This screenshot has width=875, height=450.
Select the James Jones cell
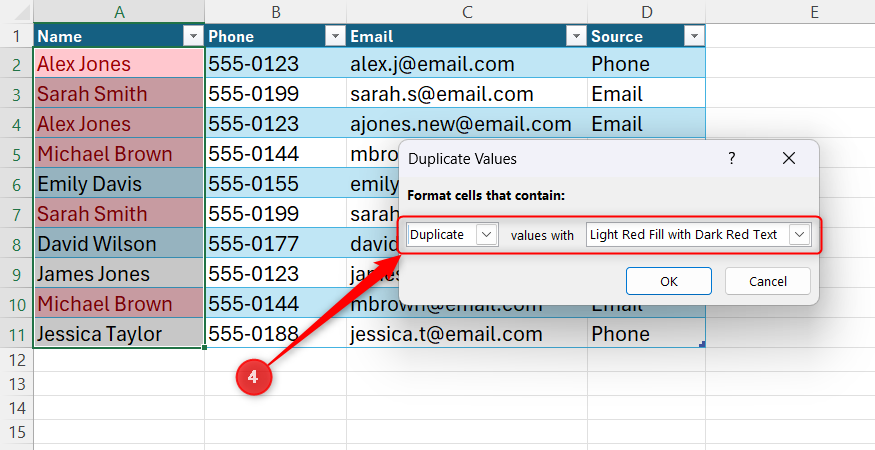(119, 274)
